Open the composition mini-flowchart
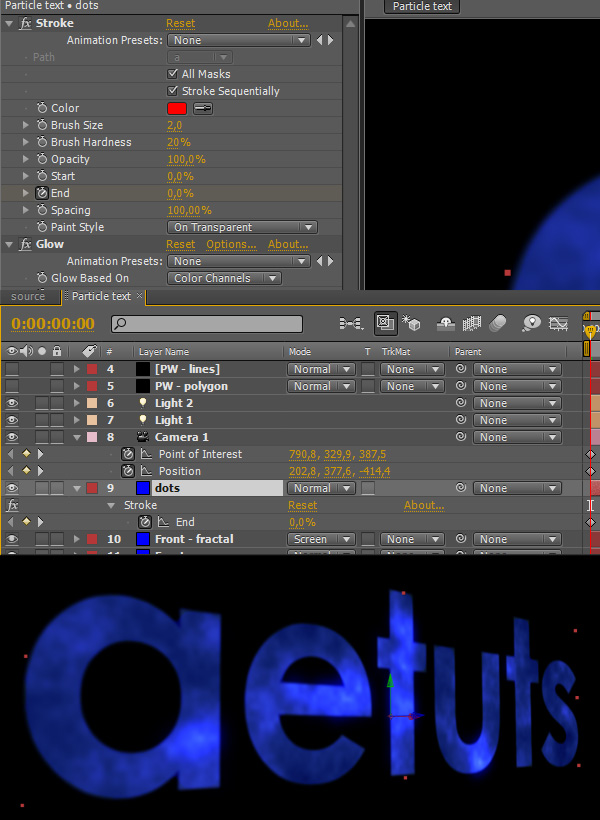The image size is (600, 820). tap(351, 324)
